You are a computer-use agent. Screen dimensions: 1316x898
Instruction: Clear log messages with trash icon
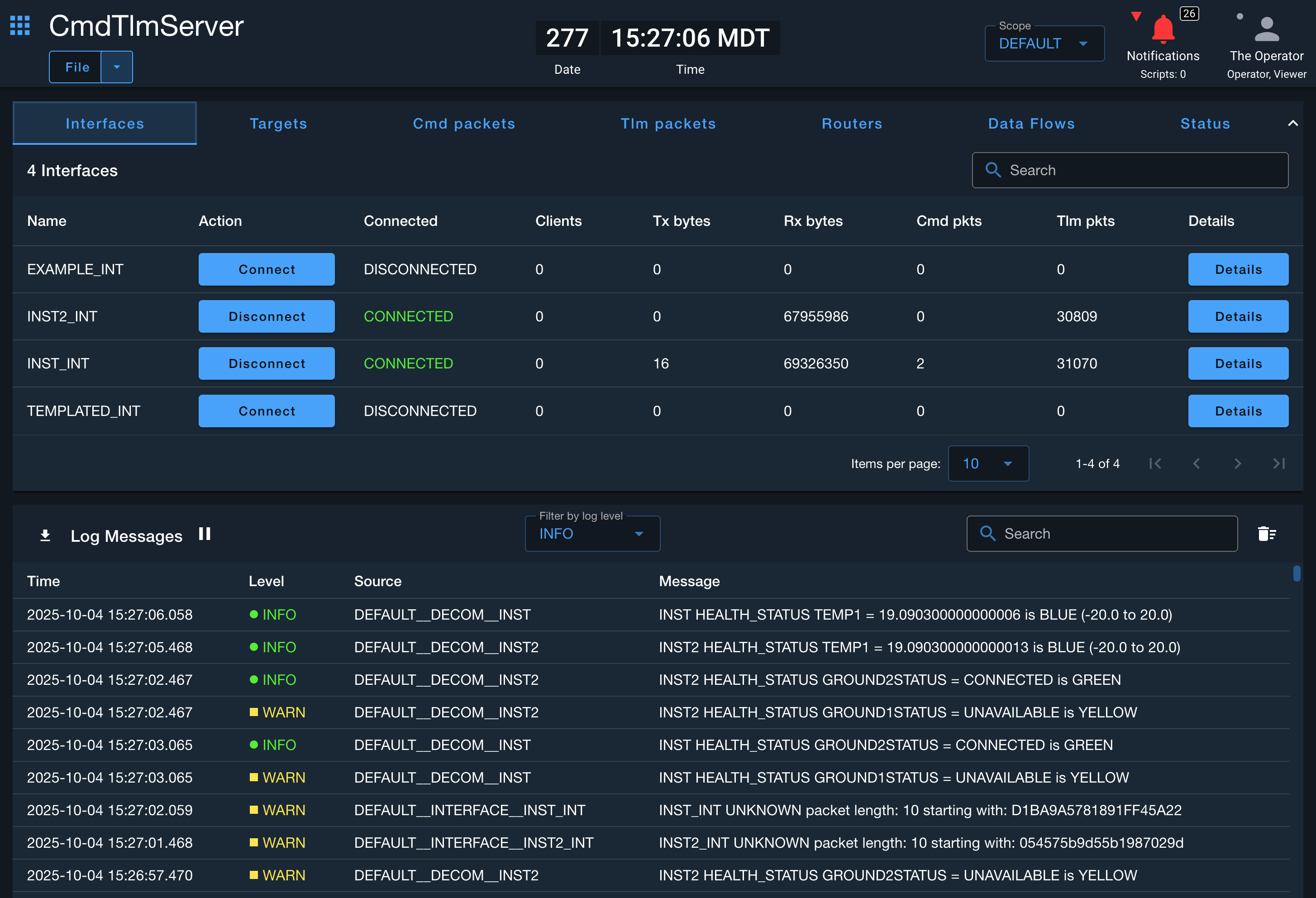click(x=1266, y=533)
